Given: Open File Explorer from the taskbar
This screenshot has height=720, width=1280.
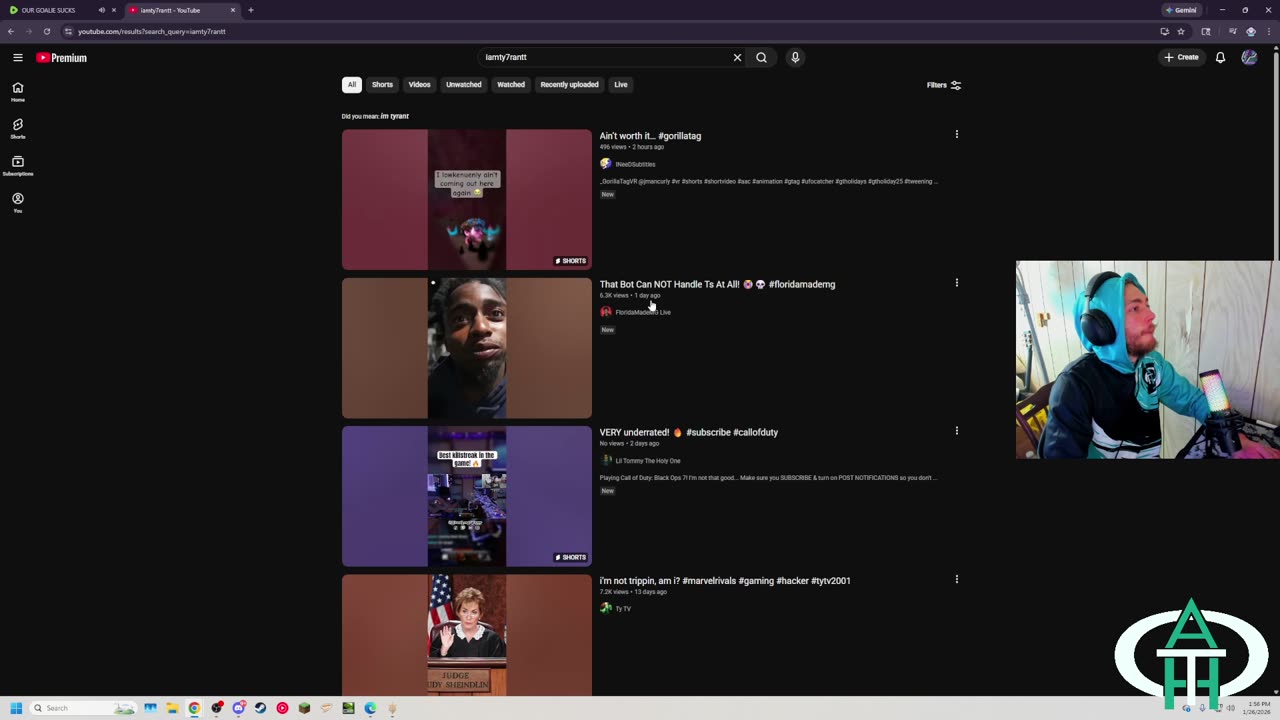Looking at the screenshot, I should point(172,708).
